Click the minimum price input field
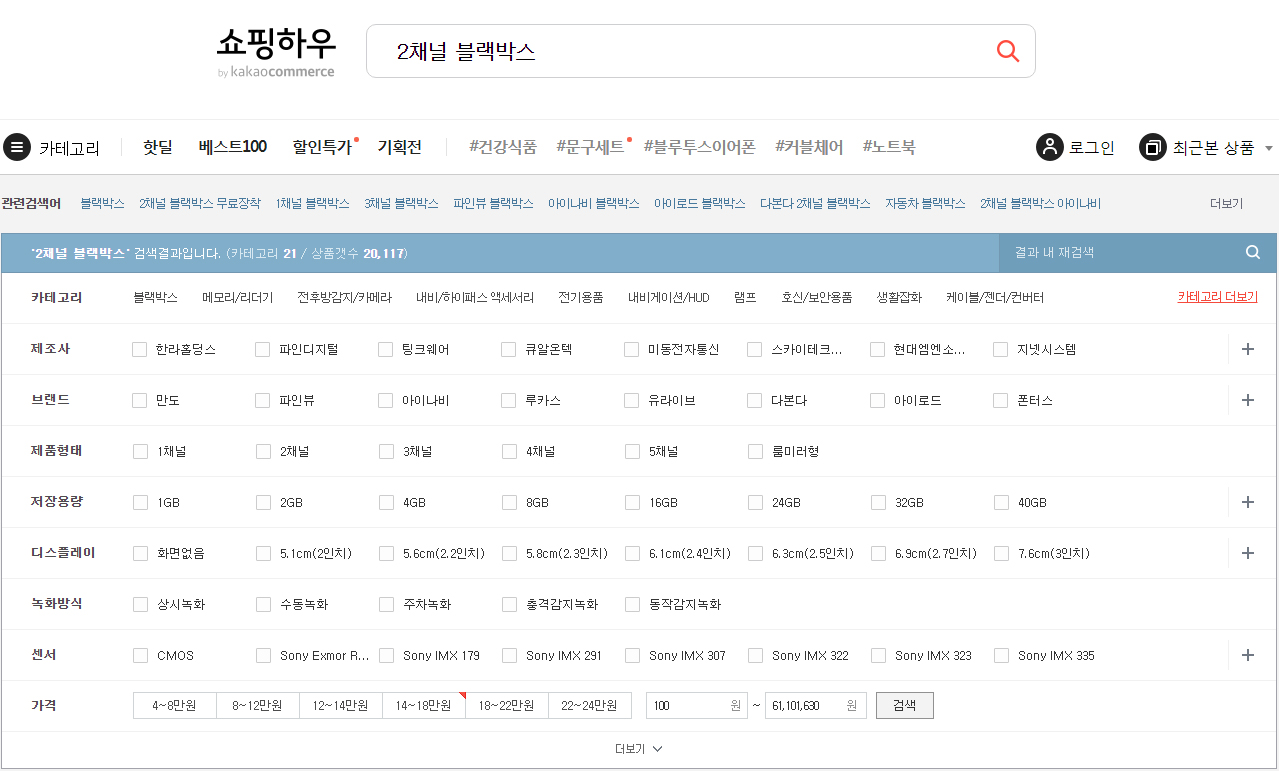Image resolution: width=1279 pixels, height=771 pixels. pos(697,705)
